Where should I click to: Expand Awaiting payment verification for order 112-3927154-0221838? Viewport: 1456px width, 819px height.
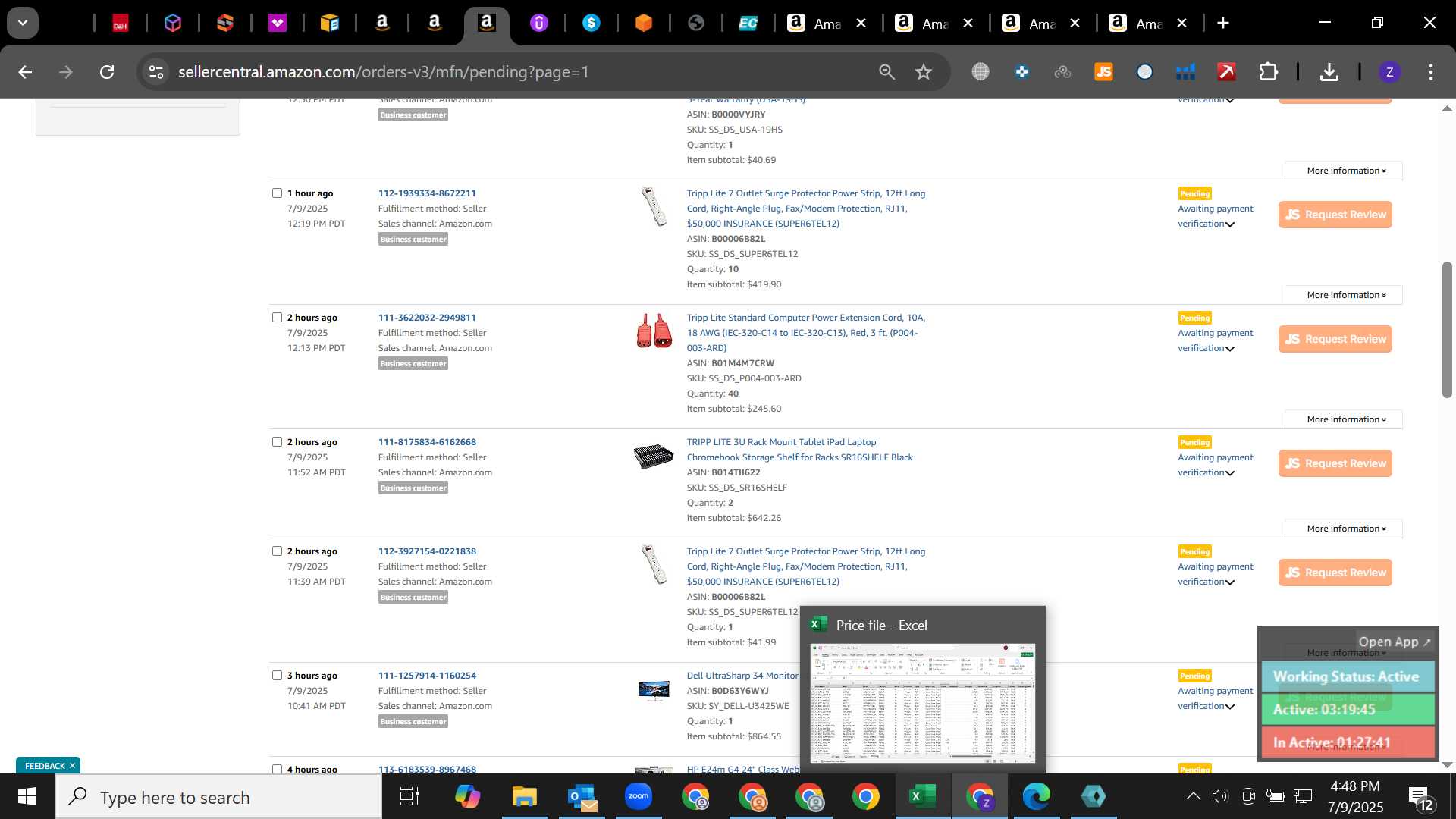point(1215,574)
